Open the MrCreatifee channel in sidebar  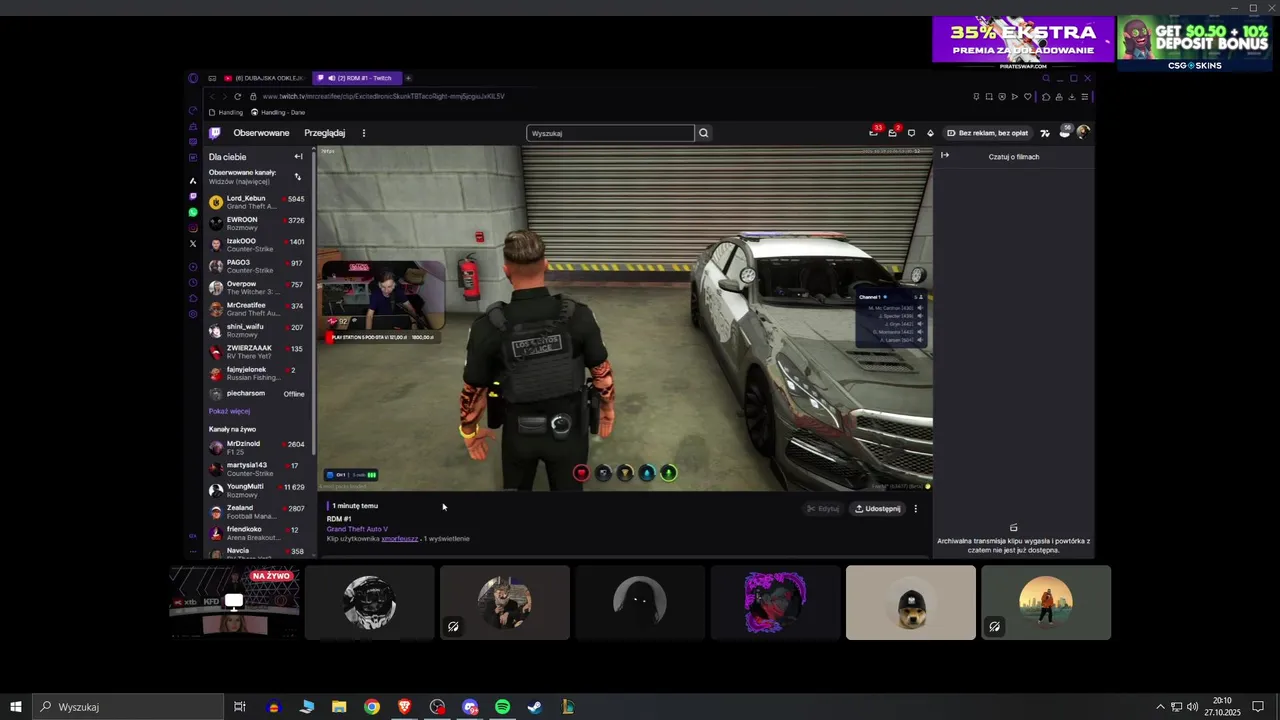pyautogui.click(x=258, y=309)
